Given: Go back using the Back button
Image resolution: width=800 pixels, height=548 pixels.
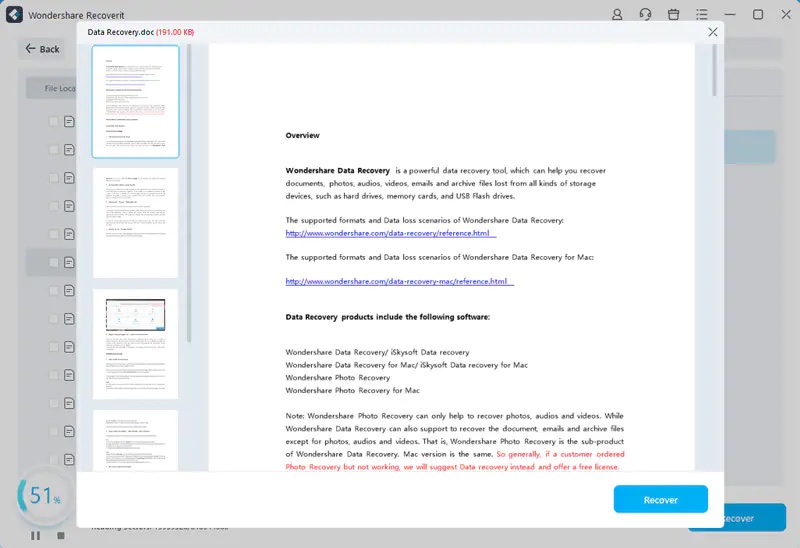Looking at the screenshot, I should [x=43, y=49].
